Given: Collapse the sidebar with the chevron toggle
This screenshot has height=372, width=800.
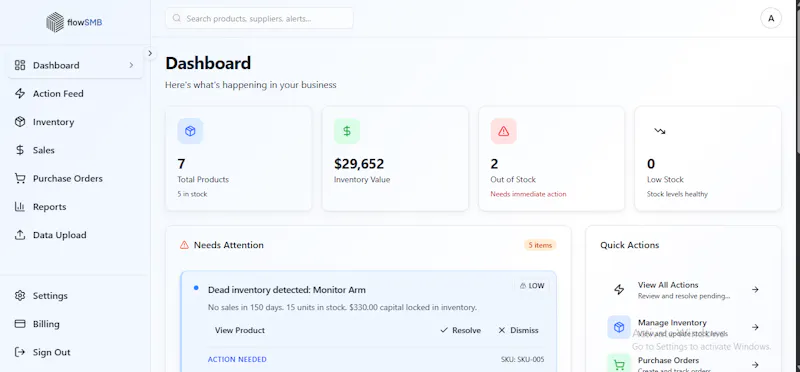Looking at the screenshot, I should (150, 53).
